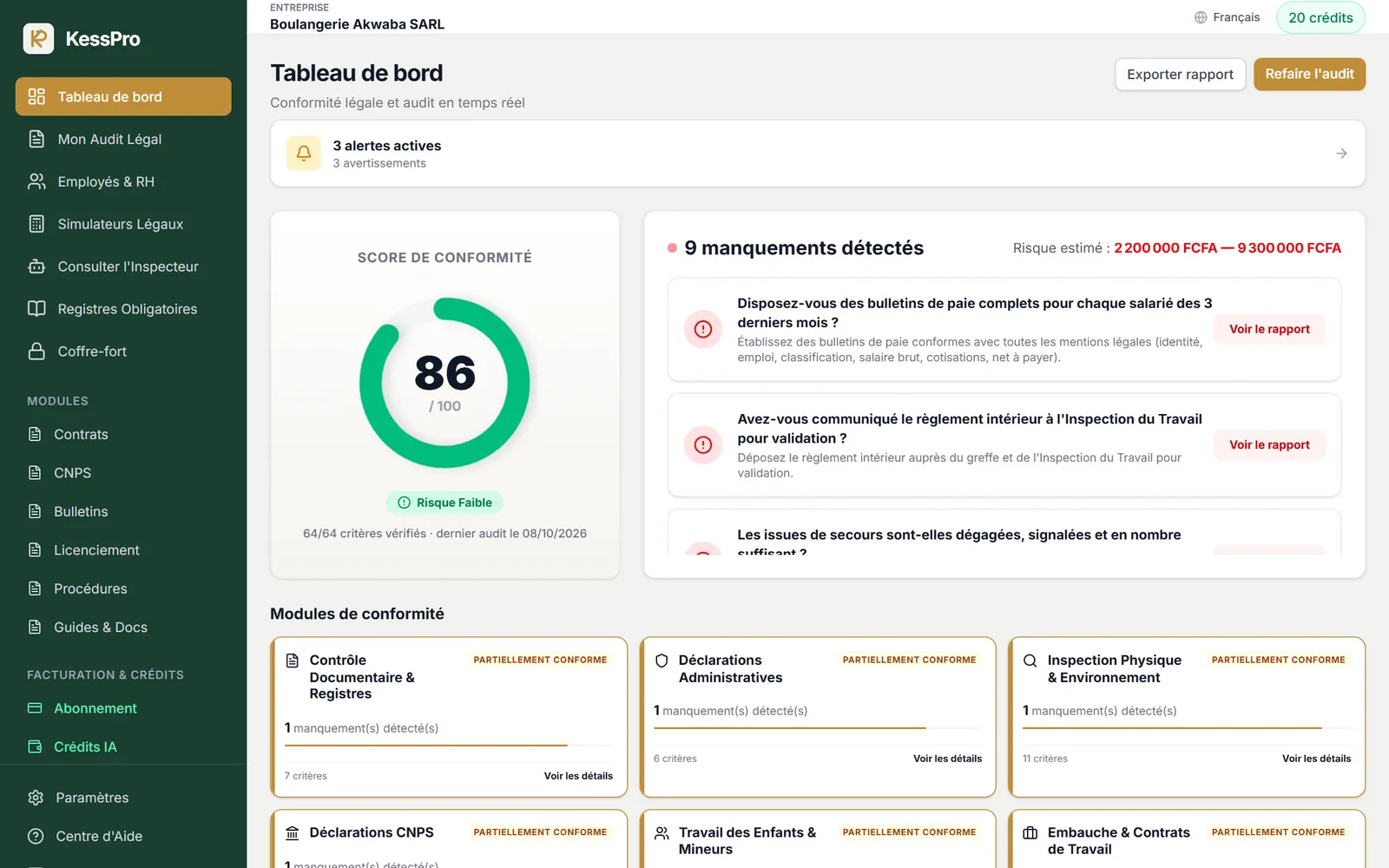See details of Contrôle Documentaire & Registres
The image size is (1389, 868).
tap(578, 776)
